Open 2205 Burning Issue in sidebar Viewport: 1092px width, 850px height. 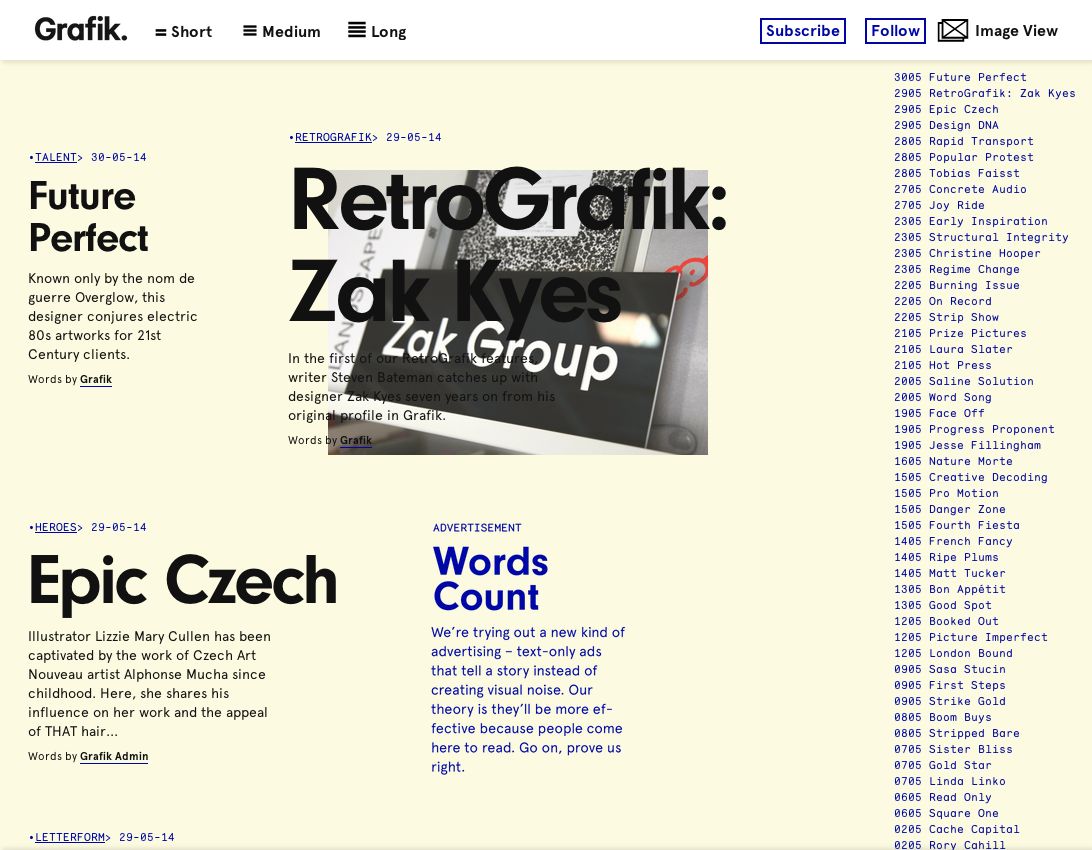[957, 285]
